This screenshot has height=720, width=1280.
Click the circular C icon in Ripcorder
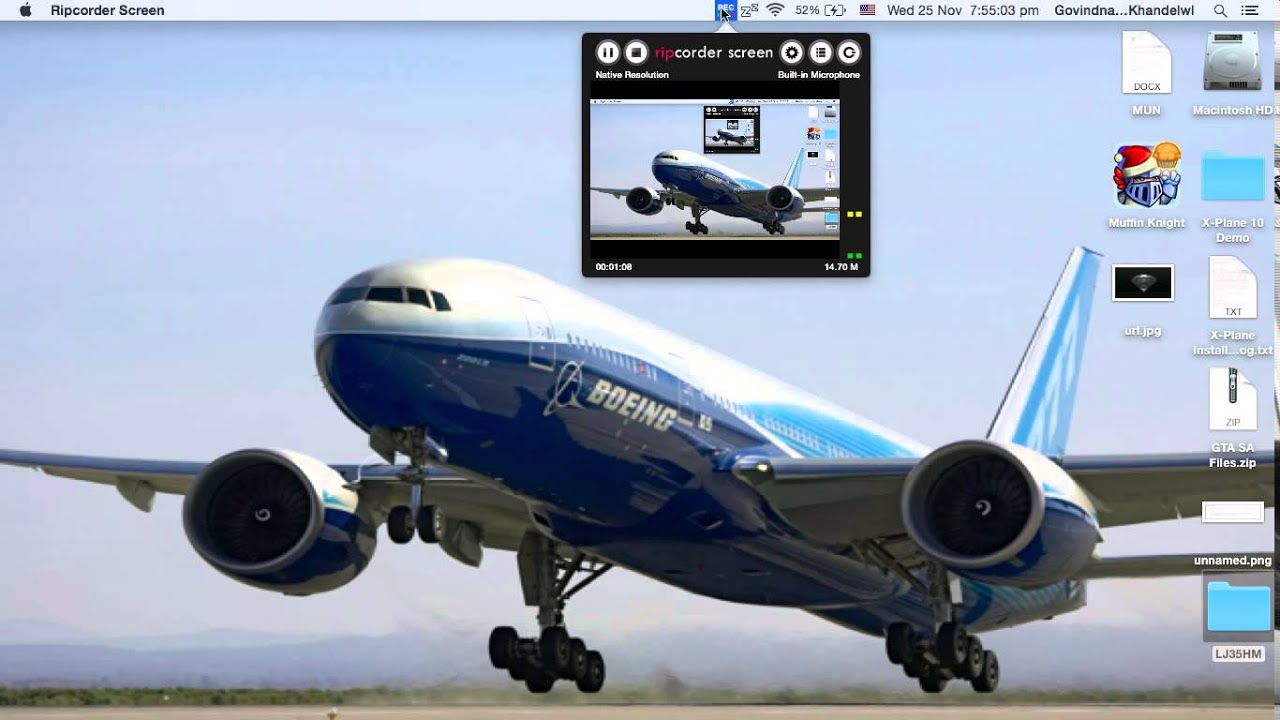(849, 53)
